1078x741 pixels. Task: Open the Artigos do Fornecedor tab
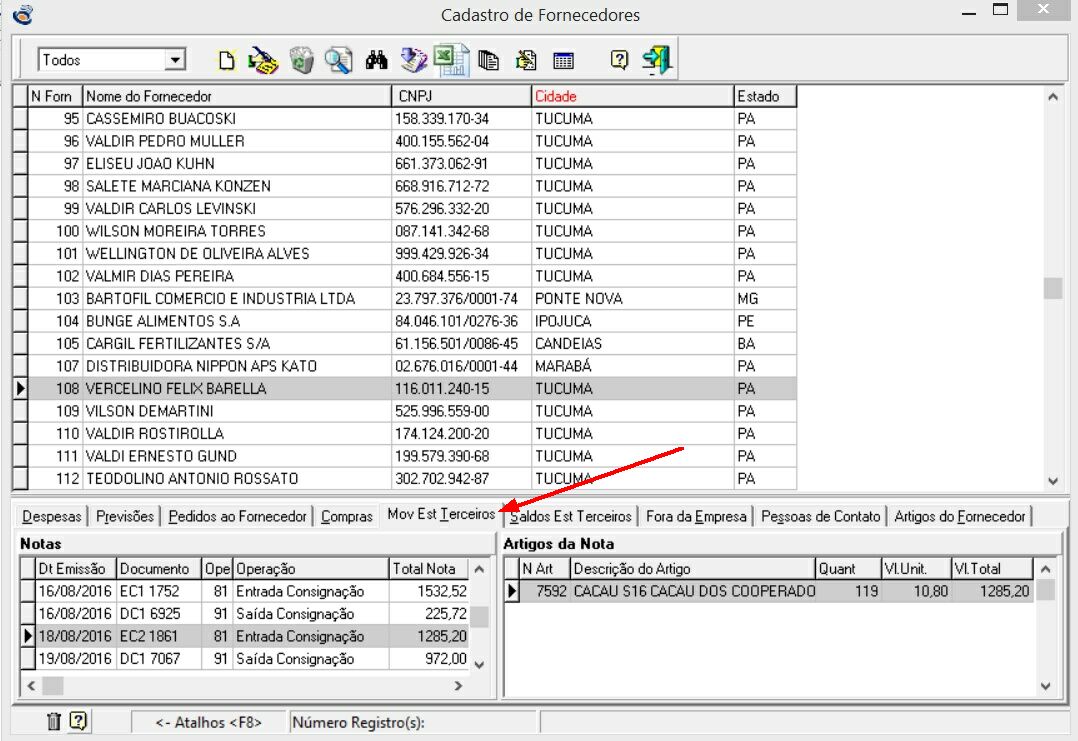coord(960,516)
